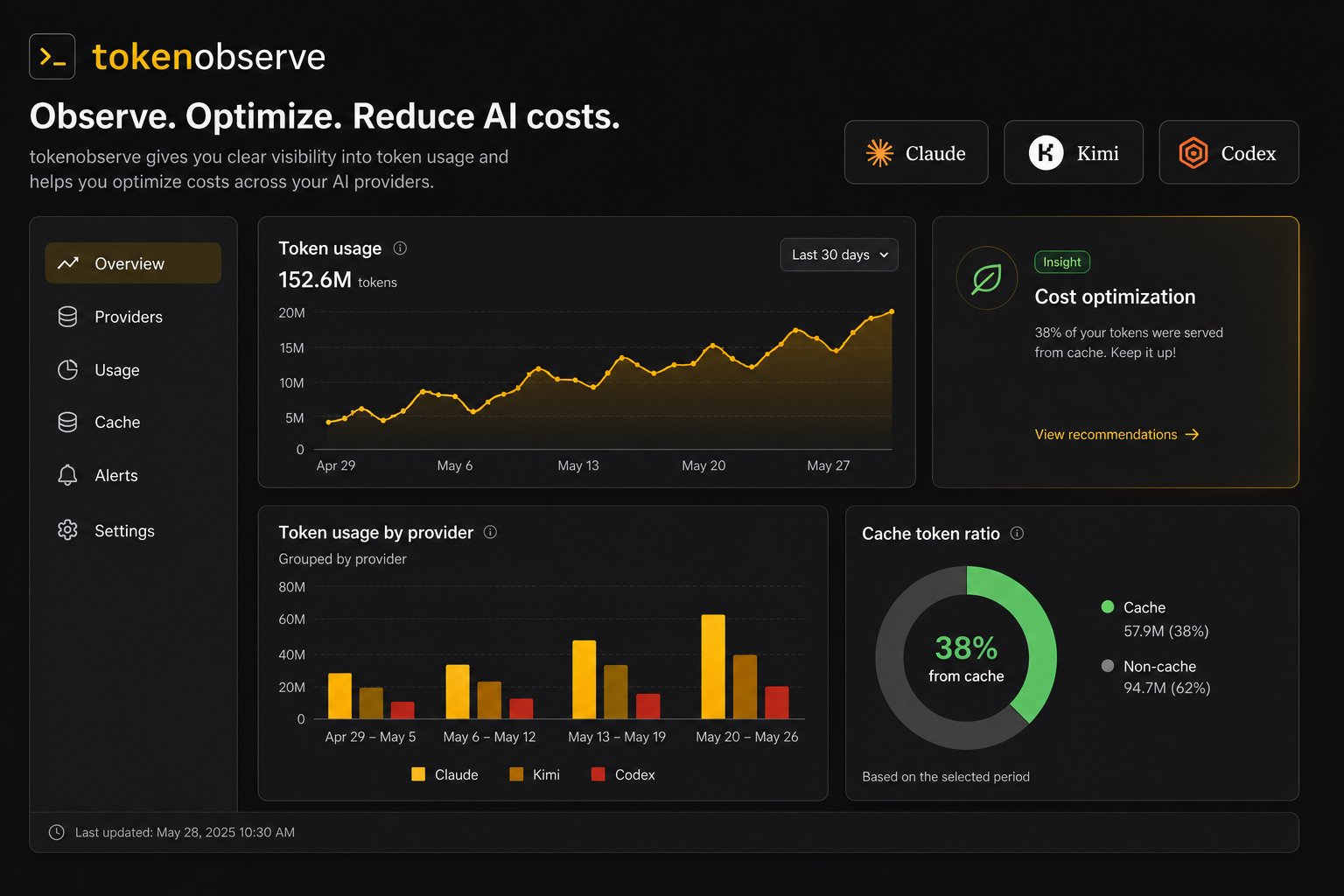Click the green leaf insight icon

point(986,278)
